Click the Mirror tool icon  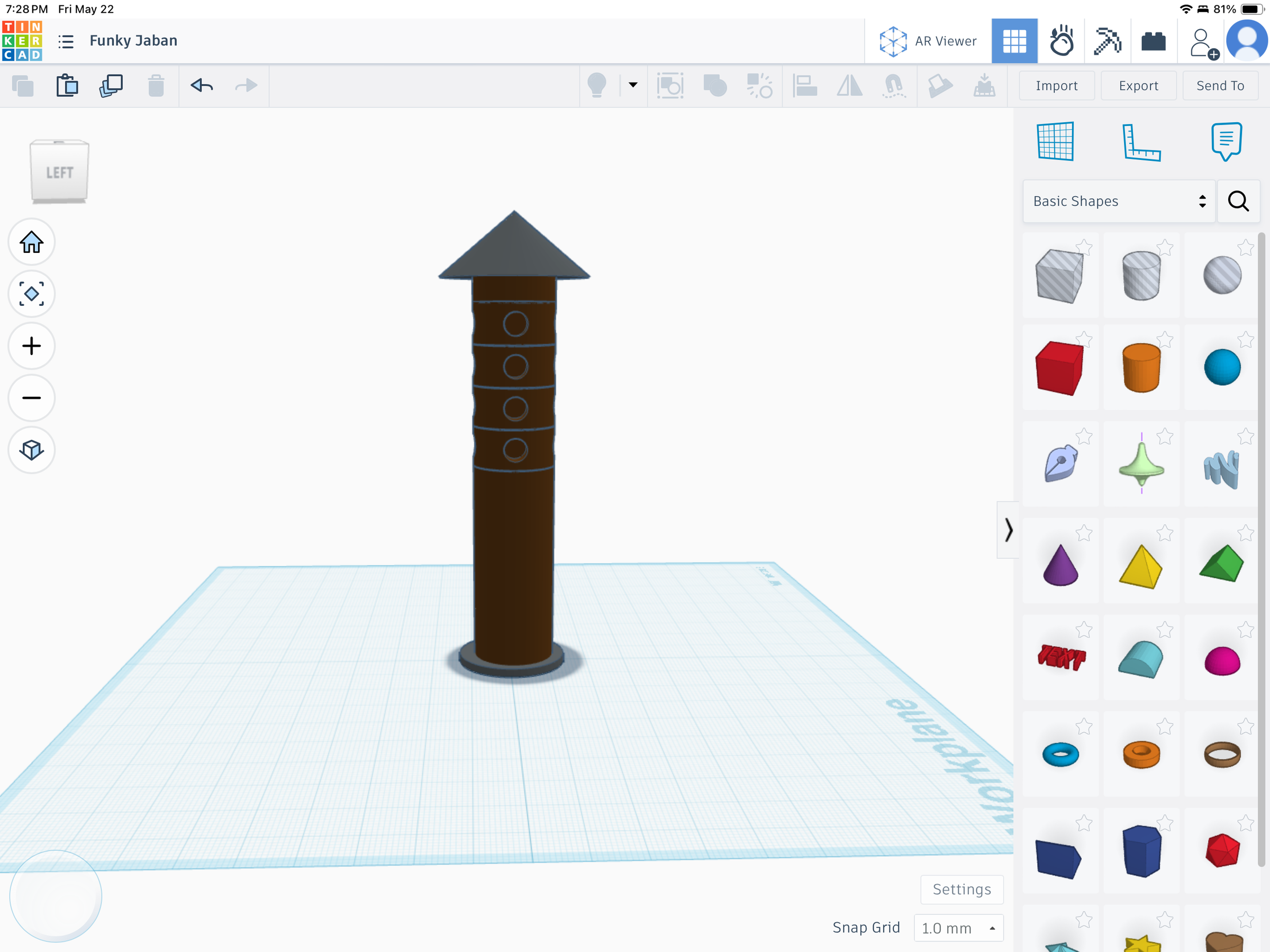point(849,86)
